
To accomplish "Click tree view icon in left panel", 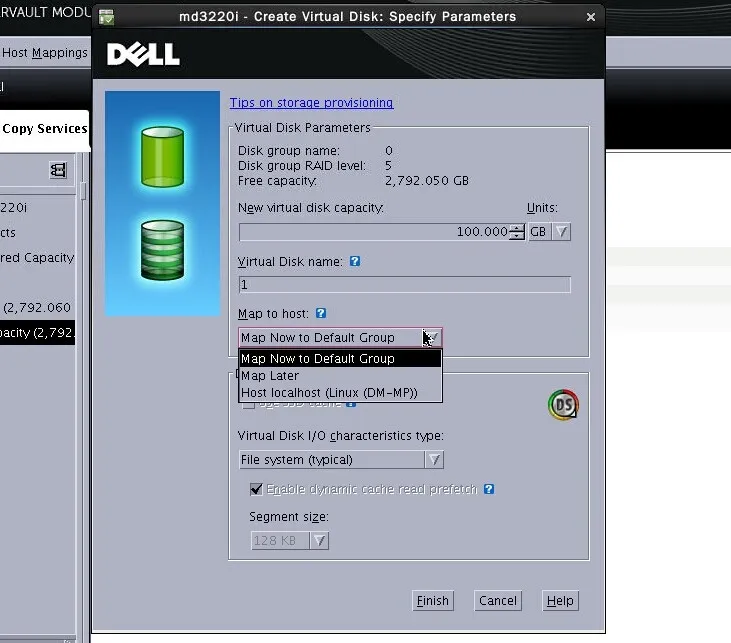I will [x=58, y=170].
